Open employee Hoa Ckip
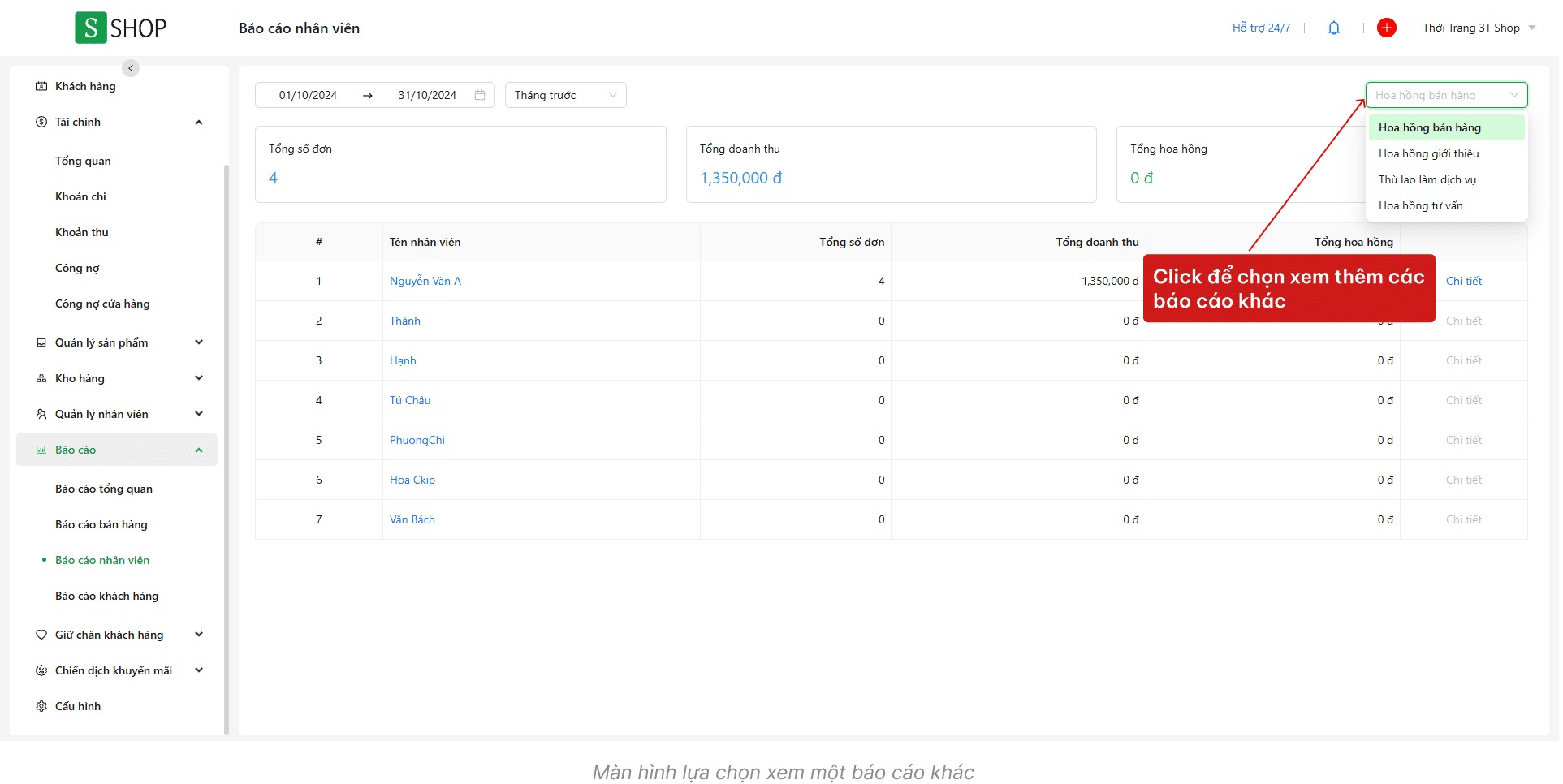The height and width of the screenshot is (784, 1563). (412, 480)
